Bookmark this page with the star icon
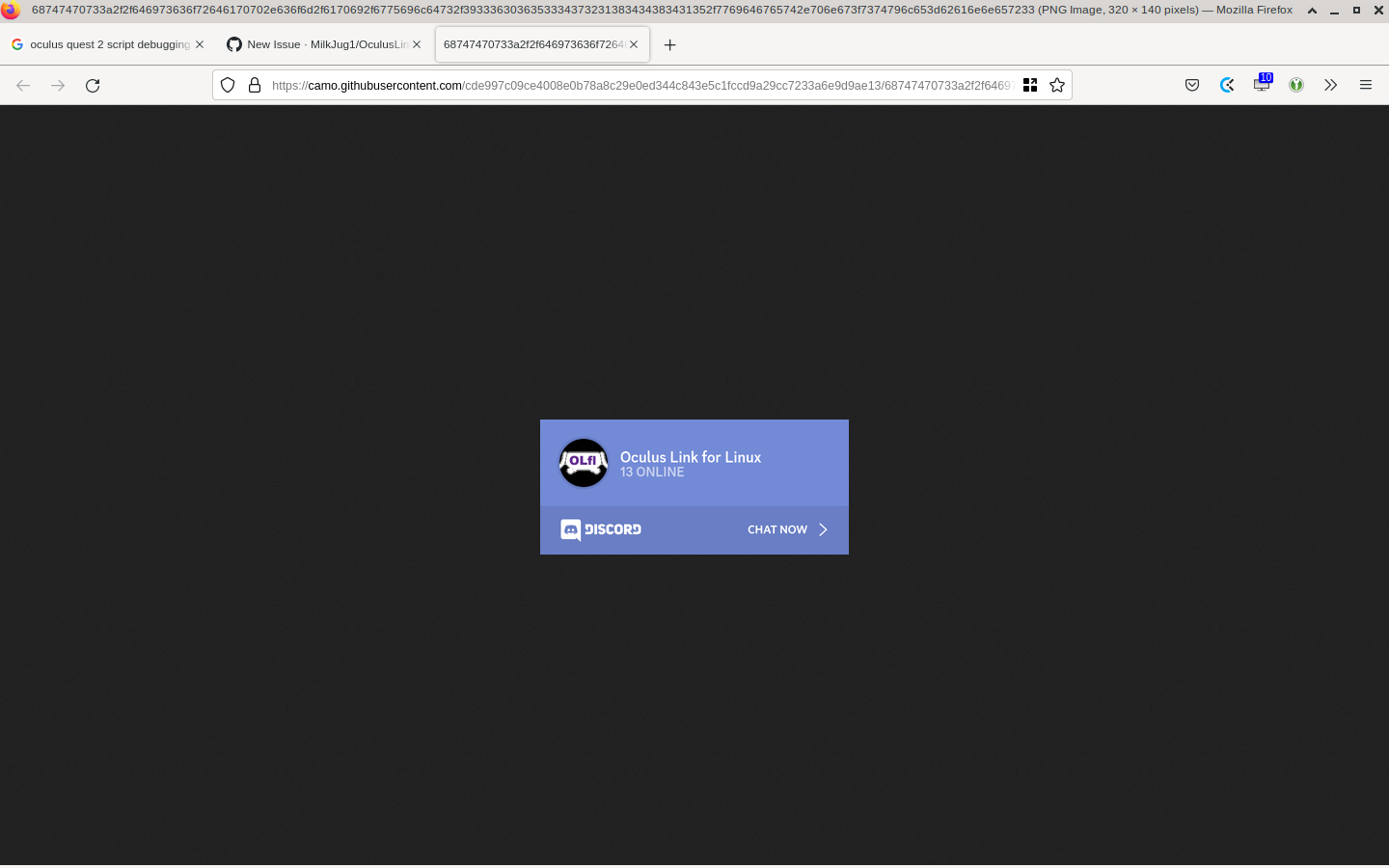The image size is (1389, 868). 1057,85
